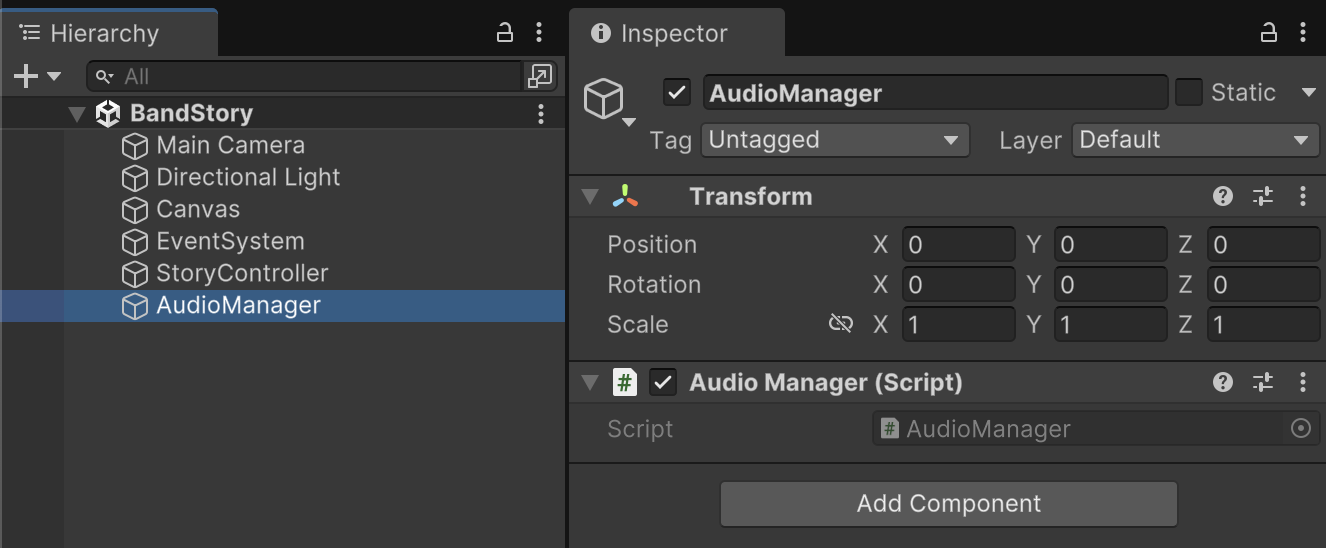The image size is (1326, 548).
Task: Enable the Static checkbox
Action: [1189, 93]
